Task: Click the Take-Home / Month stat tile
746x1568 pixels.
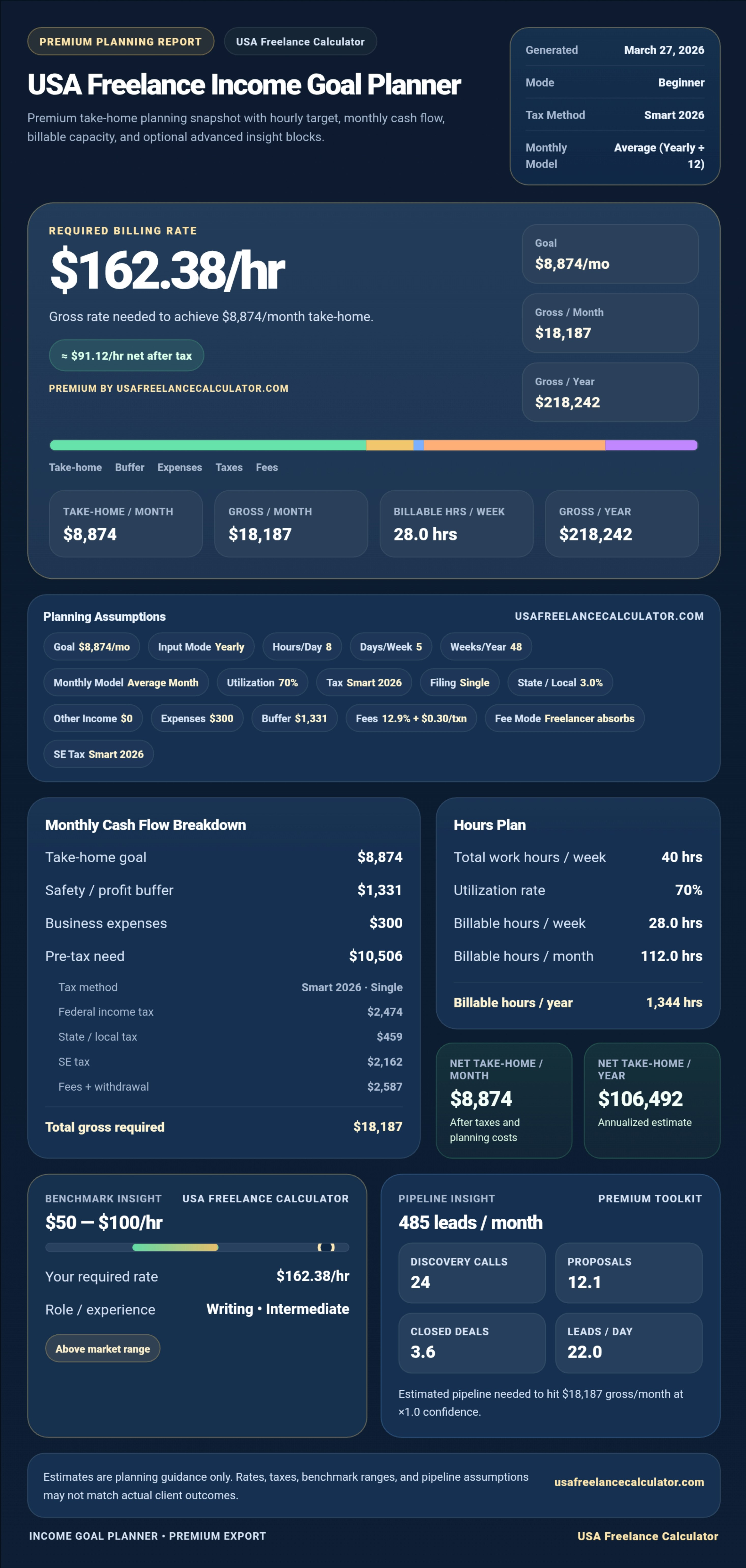Action: coord(126,523)
